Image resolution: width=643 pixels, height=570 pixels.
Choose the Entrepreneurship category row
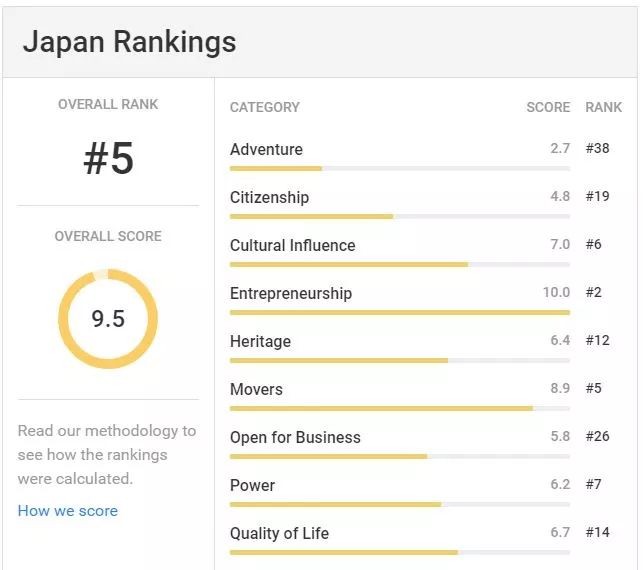290,294
